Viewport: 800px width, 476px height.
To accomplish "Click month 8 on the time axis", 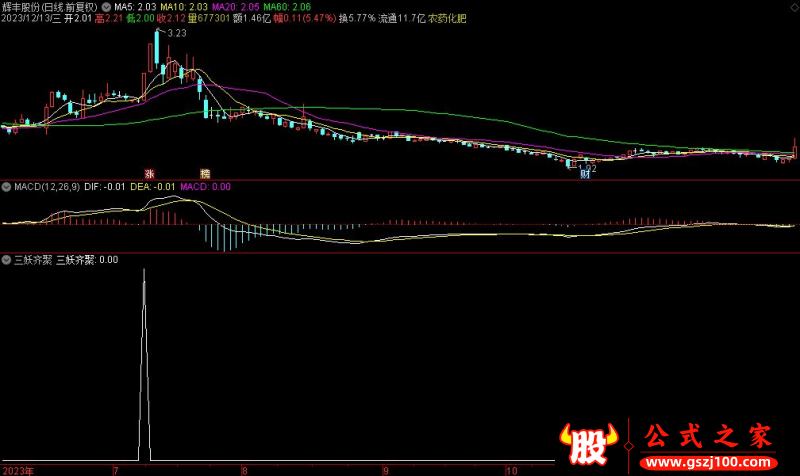I will click(244, 469).
